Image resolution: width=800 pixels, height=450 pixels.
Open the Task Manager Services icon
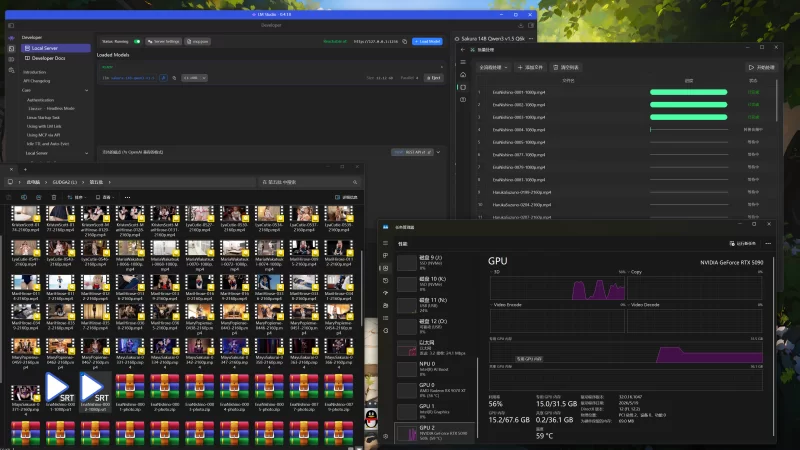pyautogui.click(x=385, y=331)
